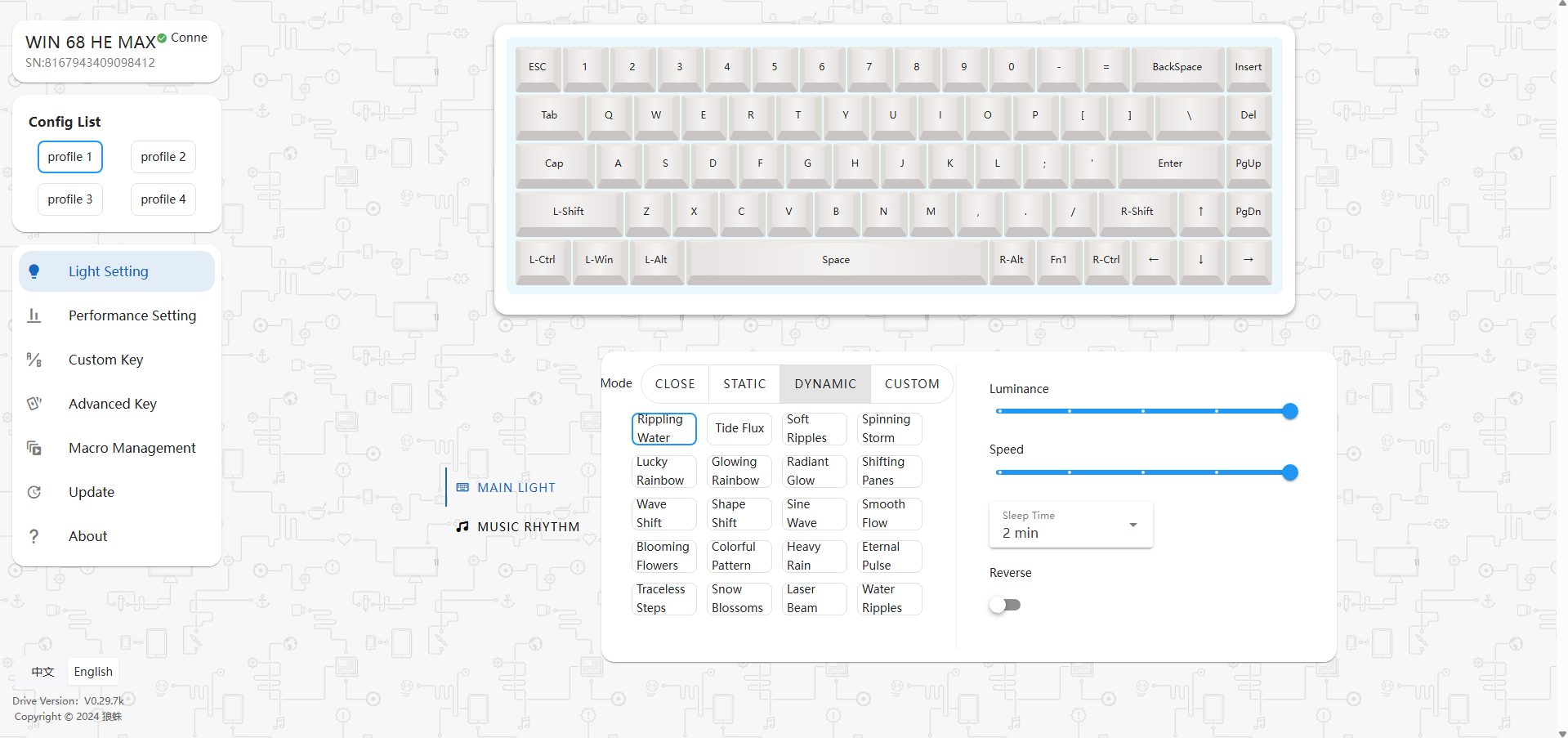This screenshot has height=738, width=1568.
Task: Click the About question mark icon
Action: pyautogui.click(x=34, y=536)
